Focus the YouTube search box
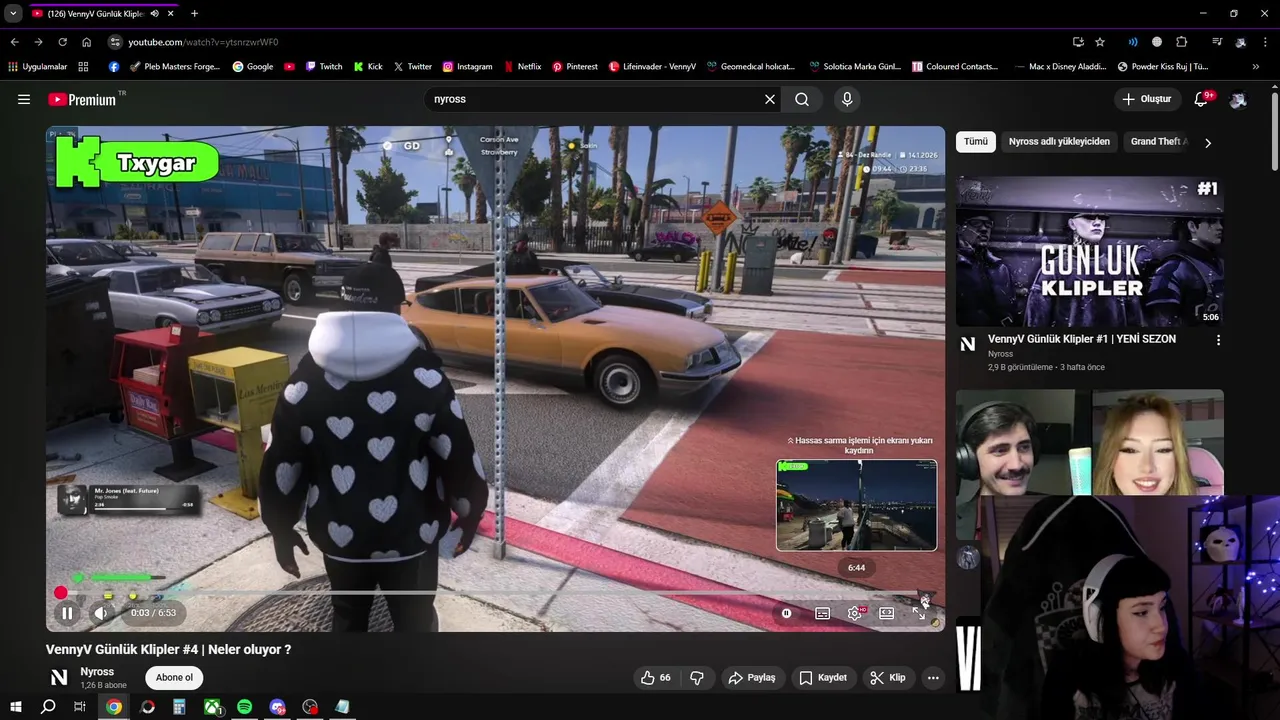 coord(595,99)
